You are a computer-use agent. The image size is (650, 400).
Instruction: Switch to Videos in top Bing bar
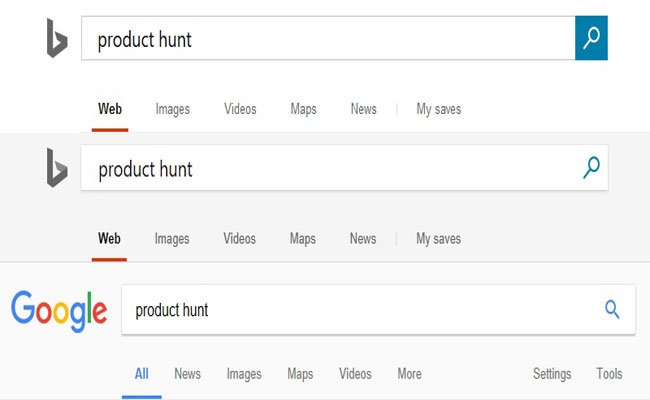[240, 109]
